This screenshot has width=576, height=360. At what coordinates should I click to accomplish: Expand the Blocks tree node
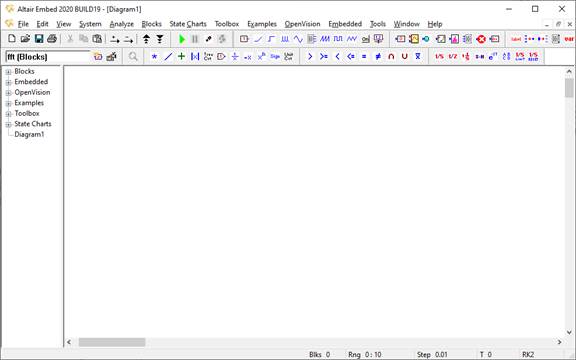coord(8,72)
